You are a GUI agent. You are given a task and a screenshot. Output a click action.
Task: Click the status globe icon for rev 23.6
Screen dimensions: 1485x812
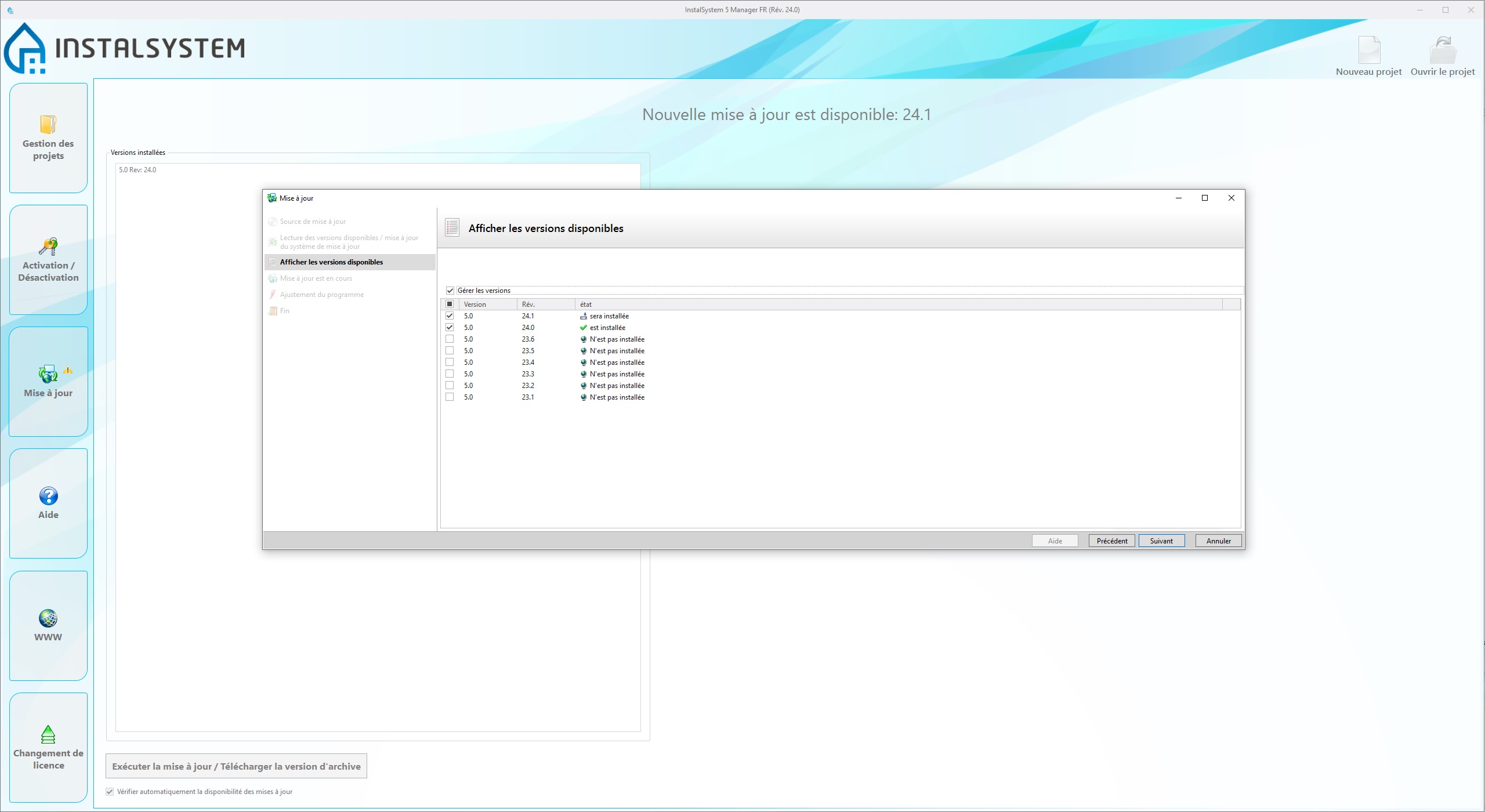(x=584, y=339)
